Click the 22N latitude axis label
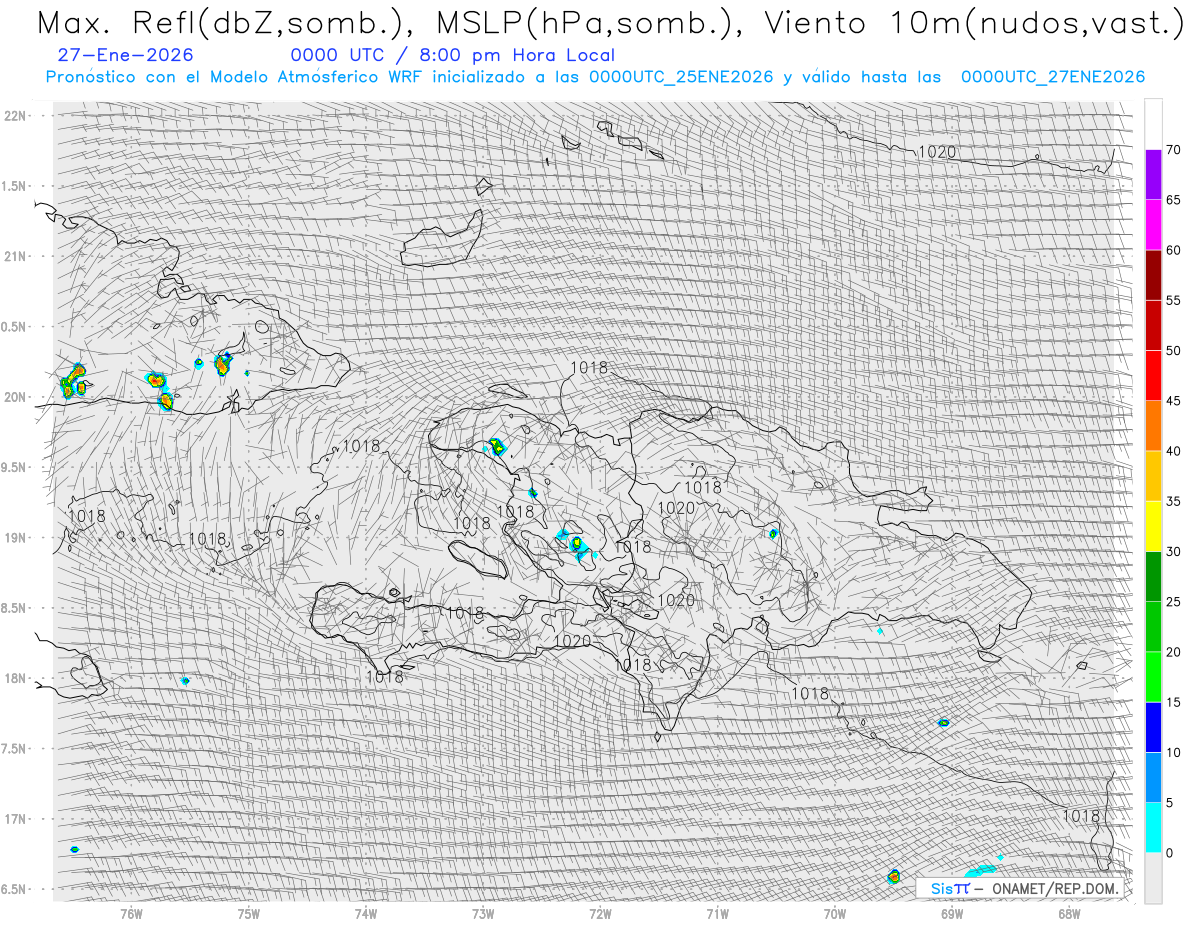 [14, 116]
